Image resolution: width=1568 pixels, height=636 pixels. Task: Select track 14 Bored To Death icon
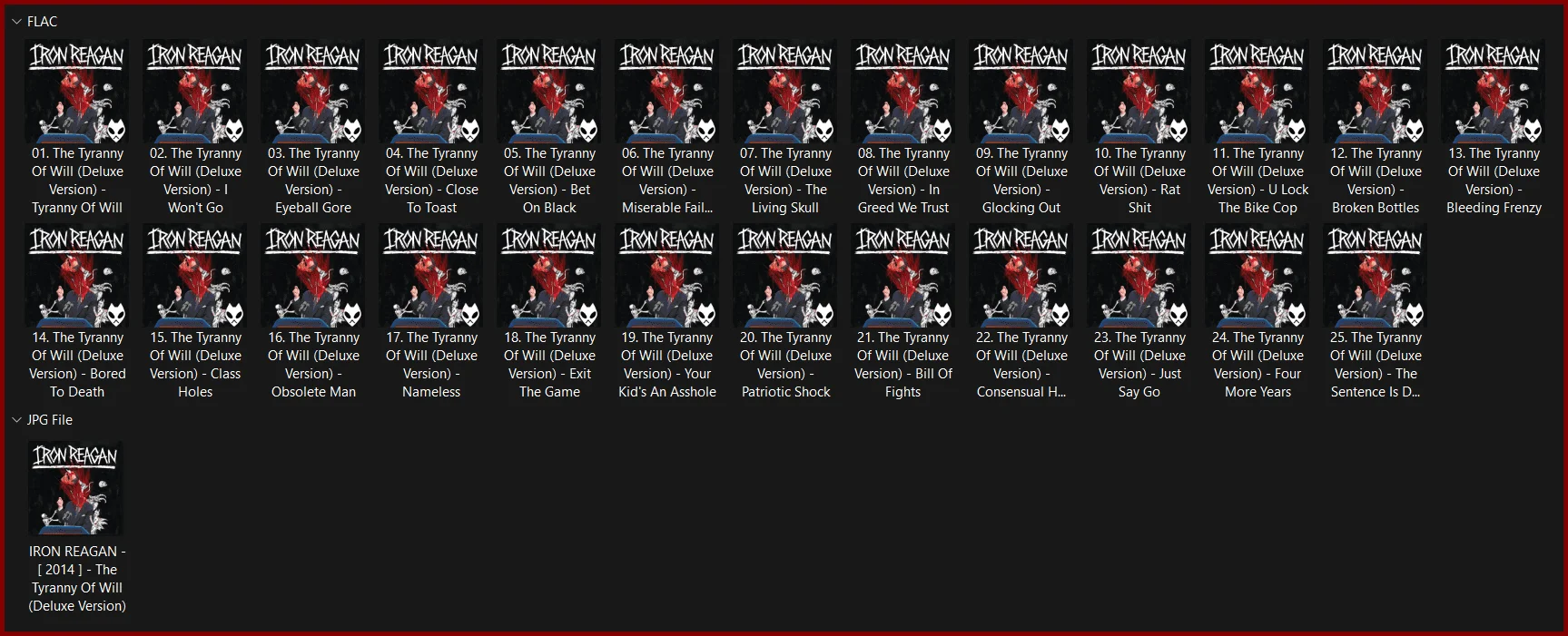tap(77, 275)
